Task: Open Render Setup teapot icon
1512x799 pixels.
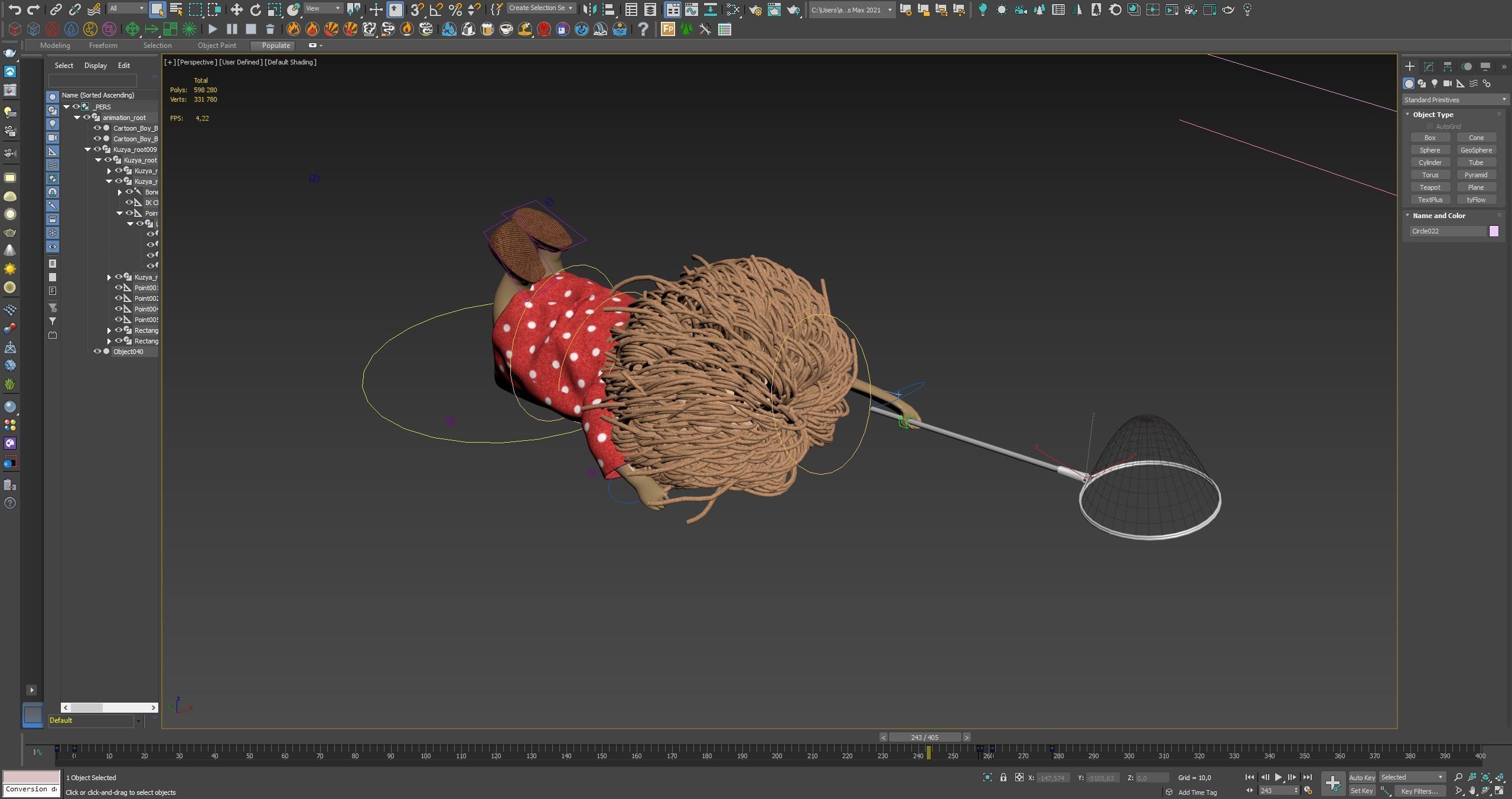Action: (755, 9)
